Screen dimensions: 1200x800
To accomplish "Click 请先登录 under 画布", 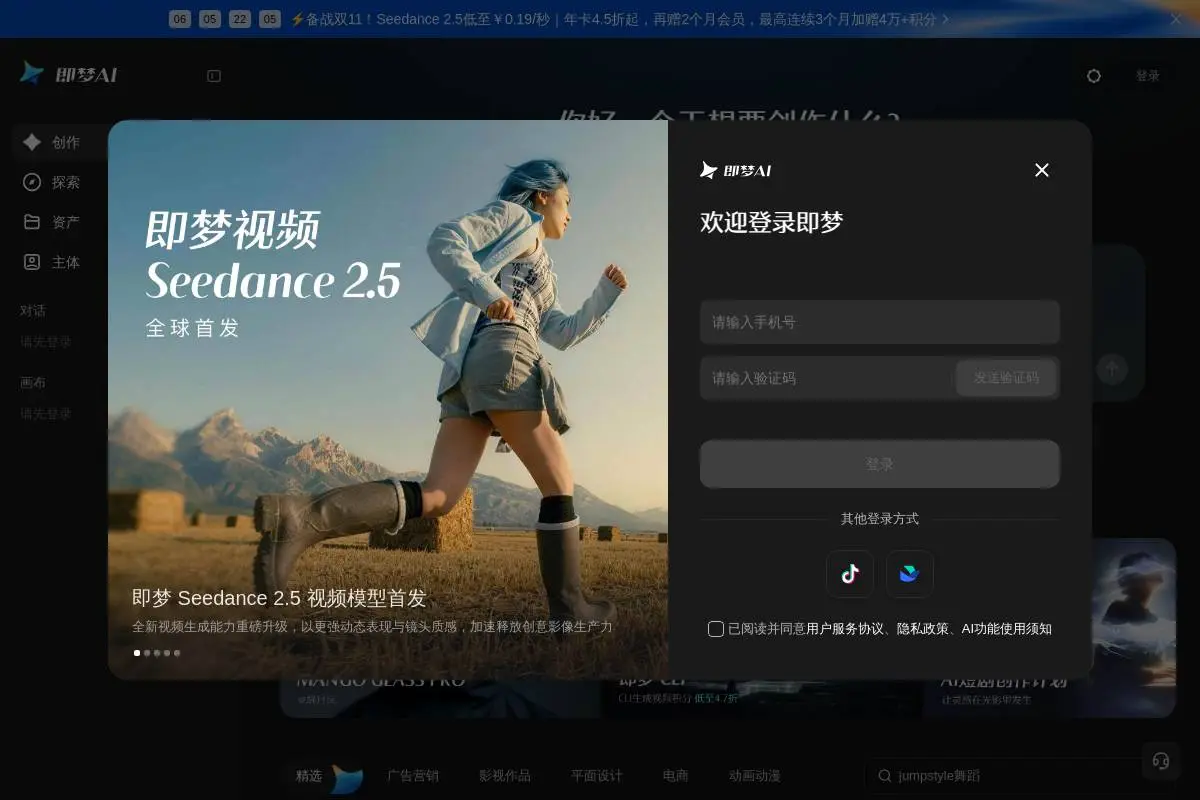I will coord(46,414).
